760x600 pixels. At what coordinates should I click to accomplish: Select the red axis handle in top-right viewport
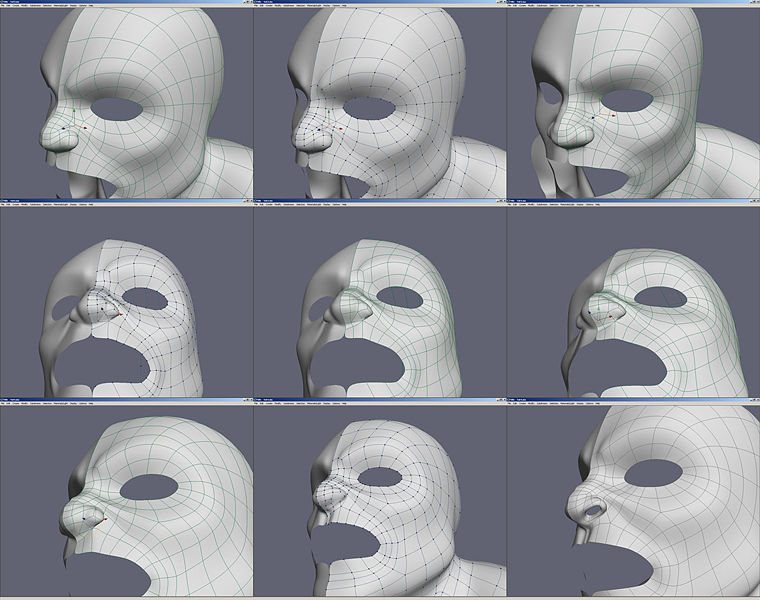[614, 115]
